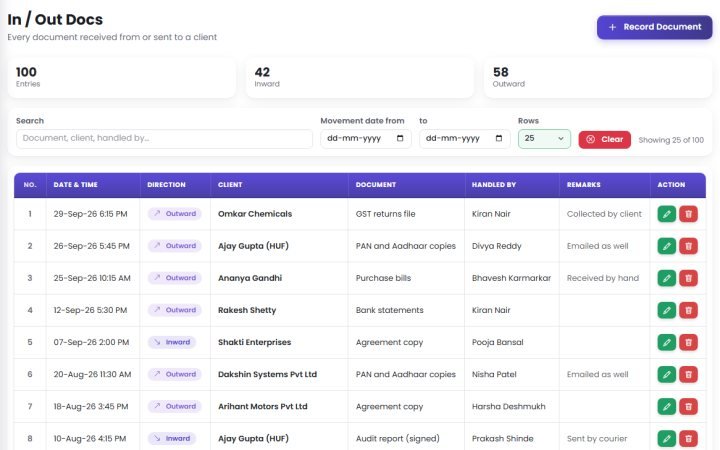Open the Movement date from calendar picker
The width and height of the screenshot is (720, 450).
point(400,138)
